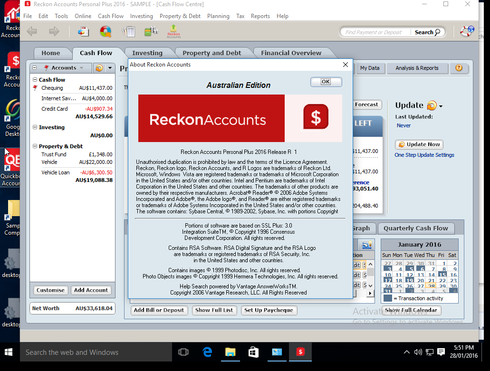Image resolution: width=490 pixels, height=371 pixels.
Task: Click Add Bill or Deposit button
Action: pos(159,310)
